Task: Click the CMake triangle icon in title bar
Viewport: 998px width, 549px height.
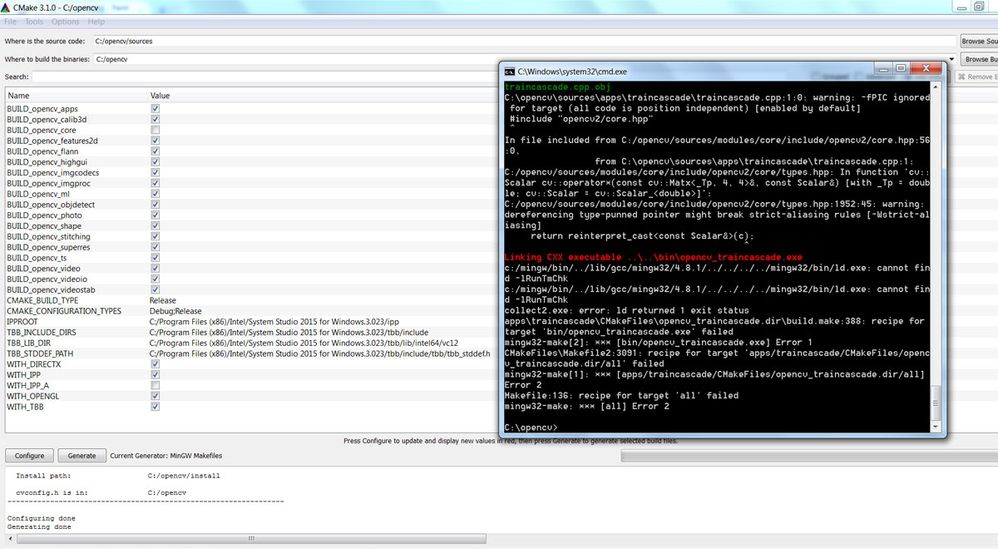Action: [5, 8]
